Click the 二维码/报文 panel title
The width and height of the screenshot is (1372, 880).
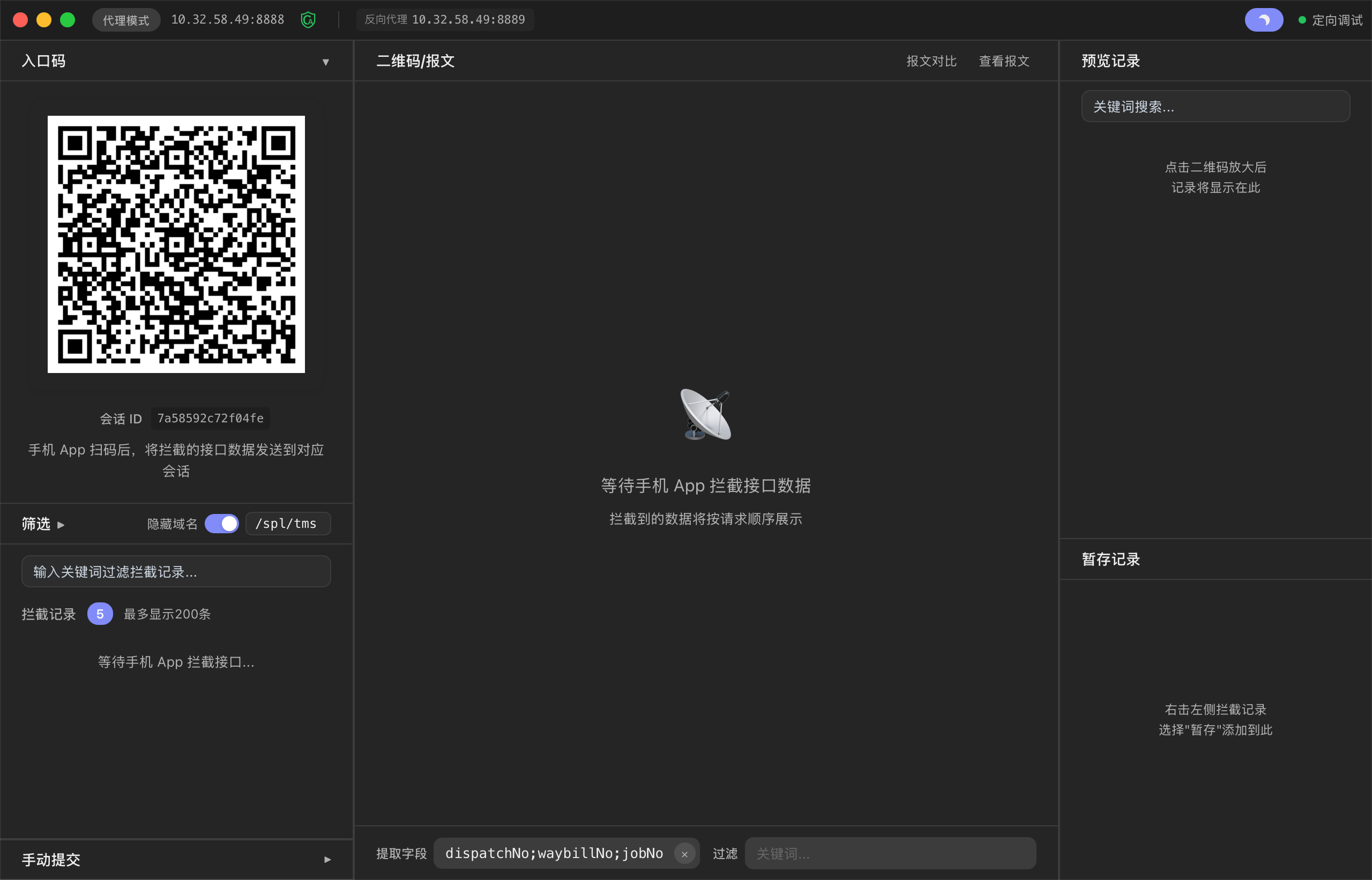415,61
